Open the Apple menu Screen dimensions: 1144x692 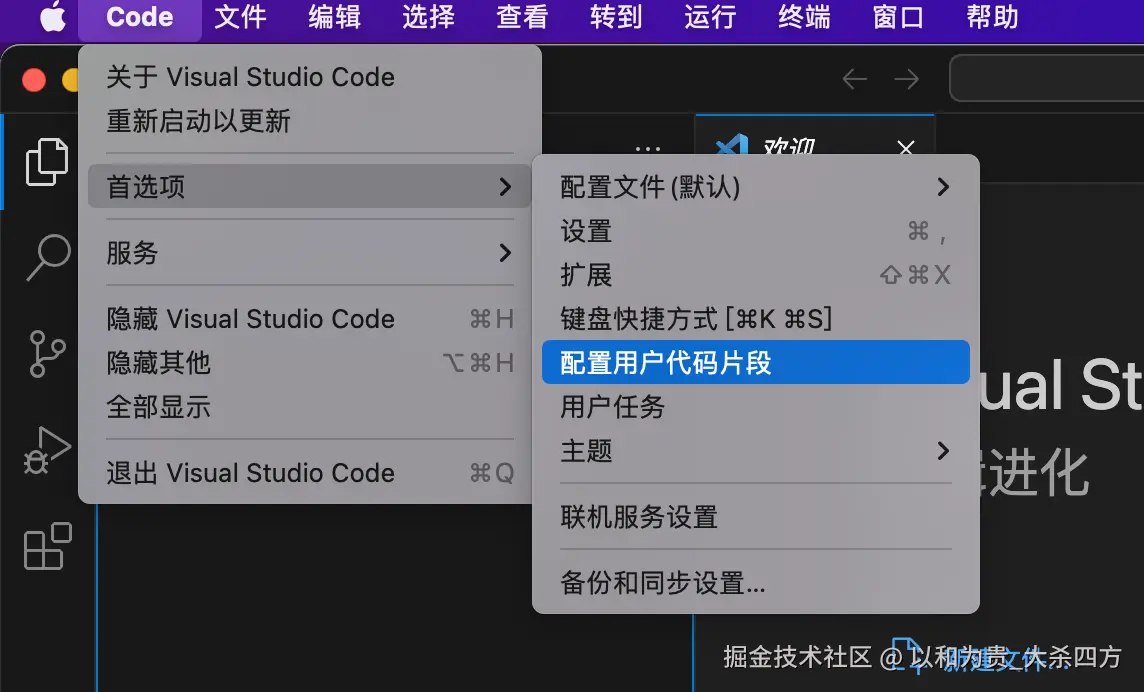click(52, 17)
